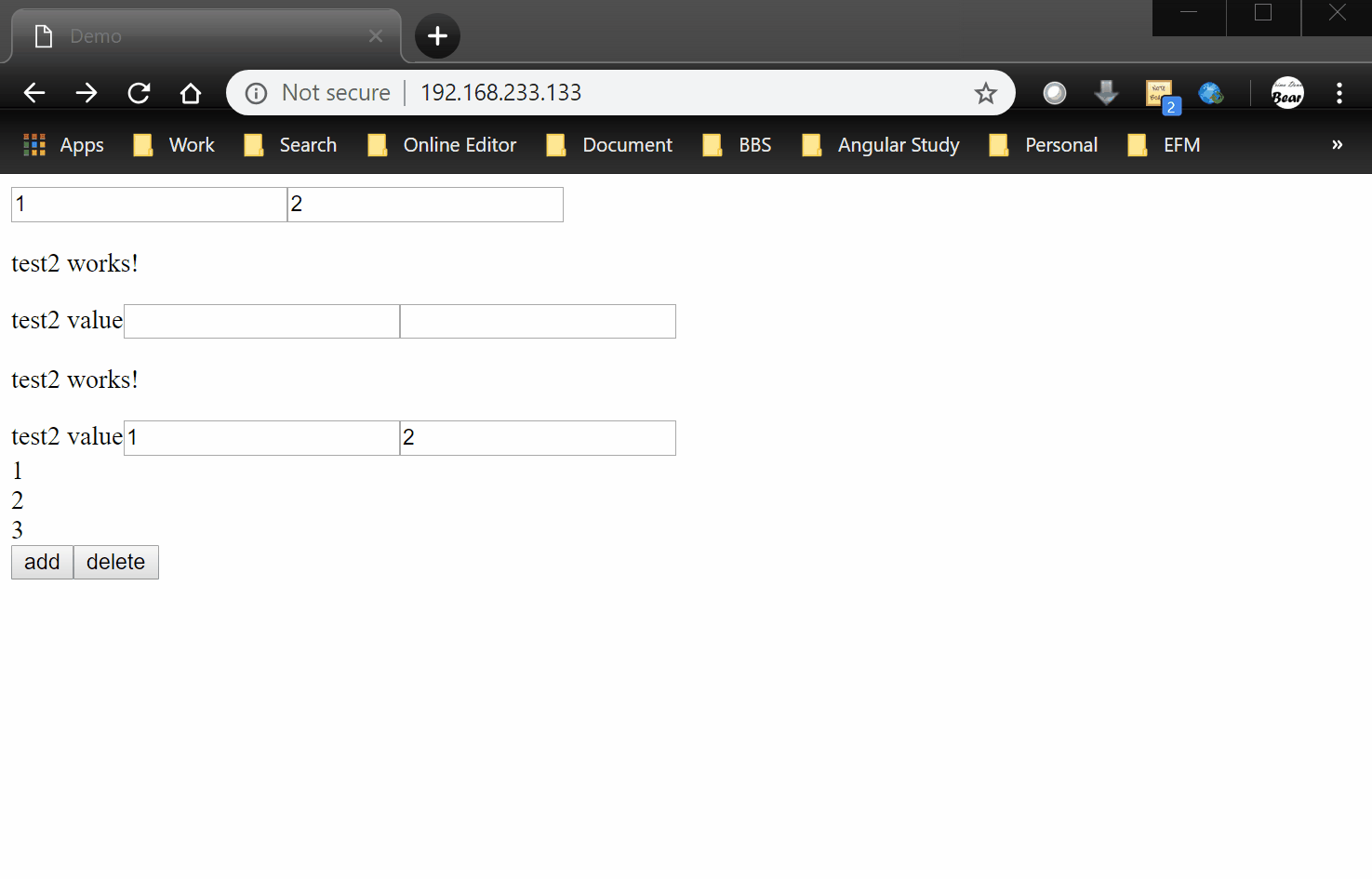Open the Personal bookmark folder
This screenshot has height=879, width=1372.
(x=1044, y=145)
